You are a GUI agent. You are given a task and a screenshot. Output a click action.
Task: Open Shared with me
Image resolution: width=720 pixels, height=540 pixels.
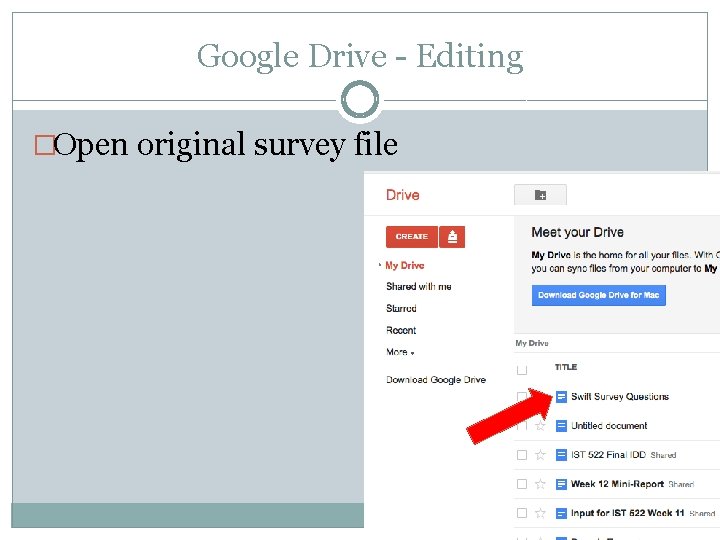[419, 287]
